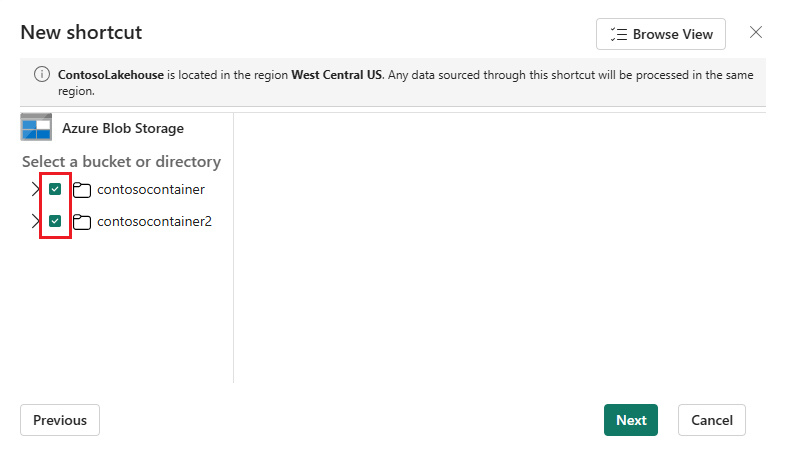Click the contosocontainer folder icon
The height and width of the screenshot is (452, 785).
(82, 190)
